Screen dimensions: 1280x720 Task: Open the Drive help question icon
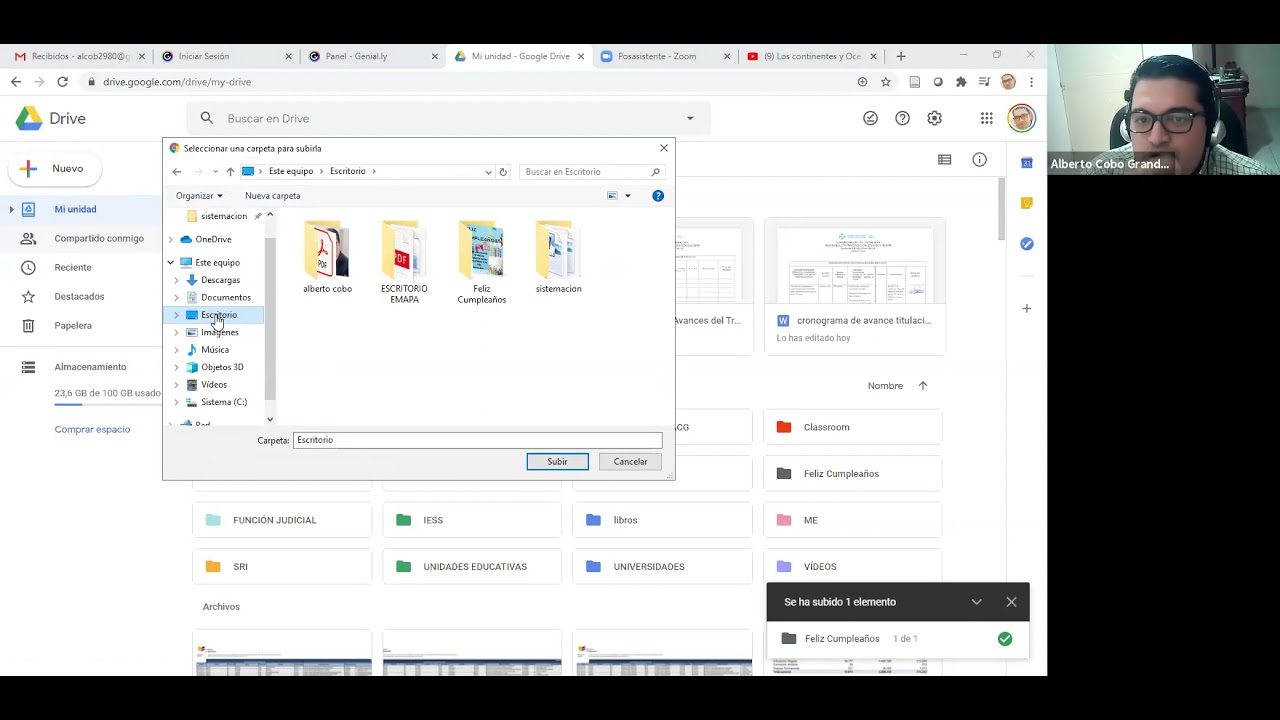(902, 118)
